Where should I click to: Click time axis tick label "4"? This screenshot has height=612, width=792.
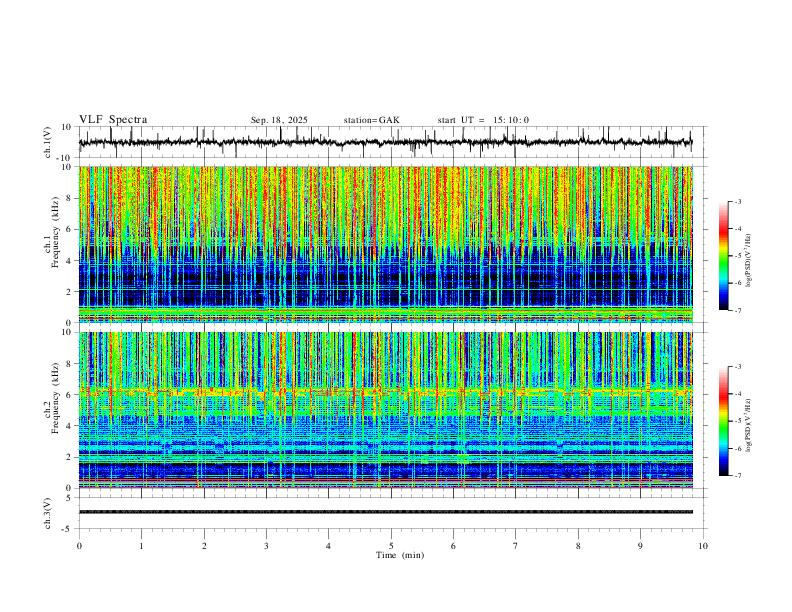tap(329, 546)
